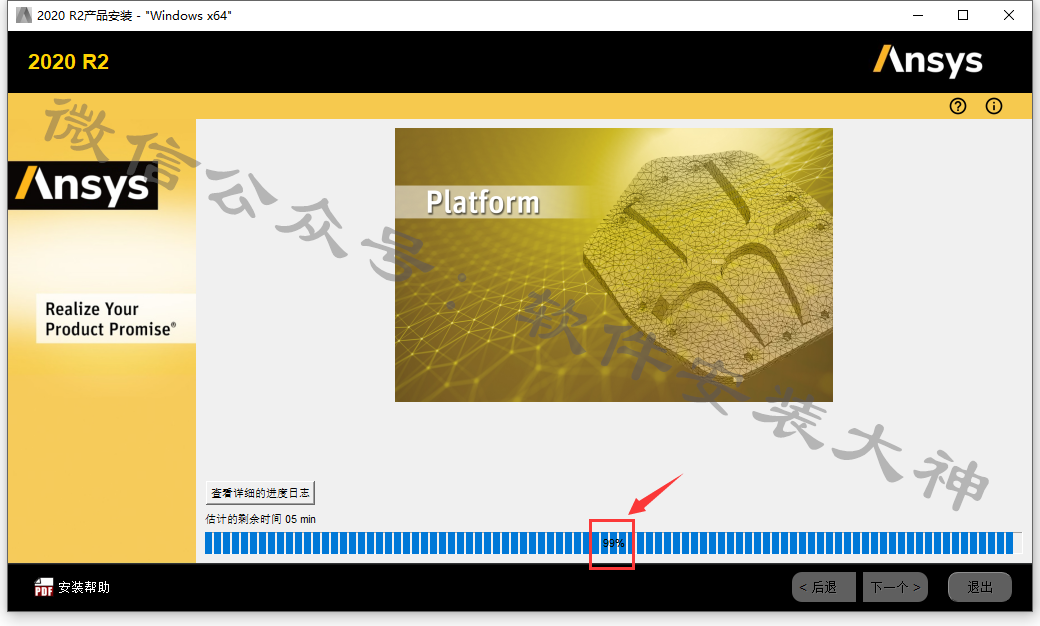Screen dimensions: 1040x626
Task: Open the information icon
Action: click(x=994, y=106)
